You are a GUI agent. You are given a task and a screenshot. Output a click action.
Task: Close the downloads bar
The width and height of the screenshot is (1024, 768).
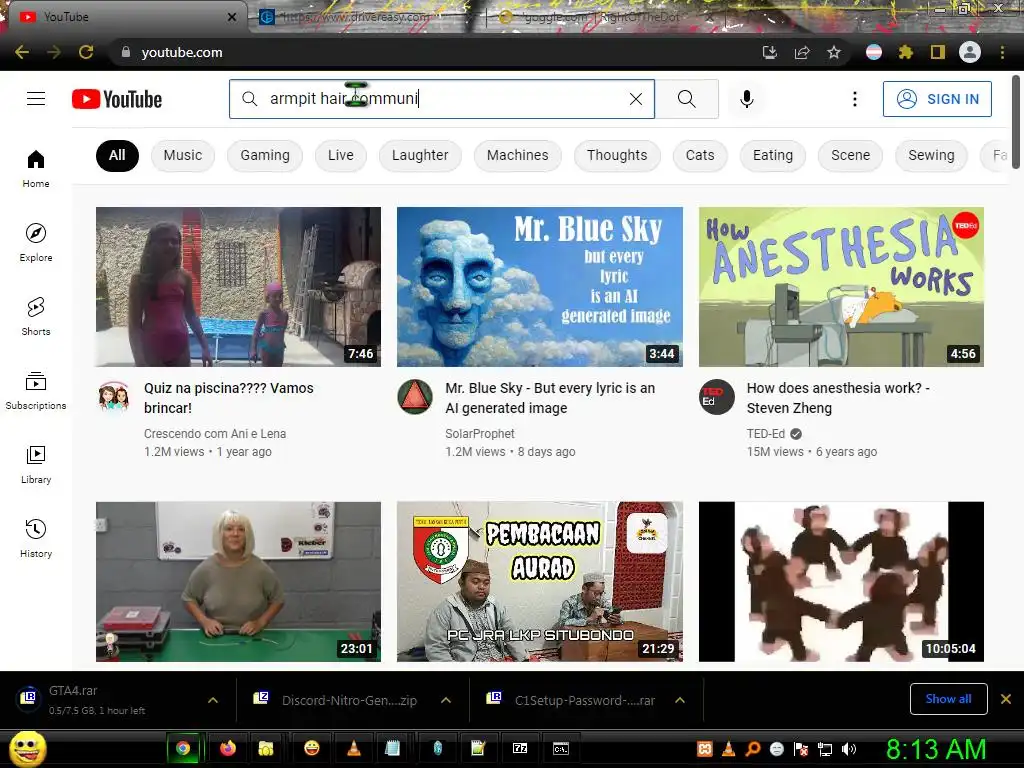(x=1006, y=699)
